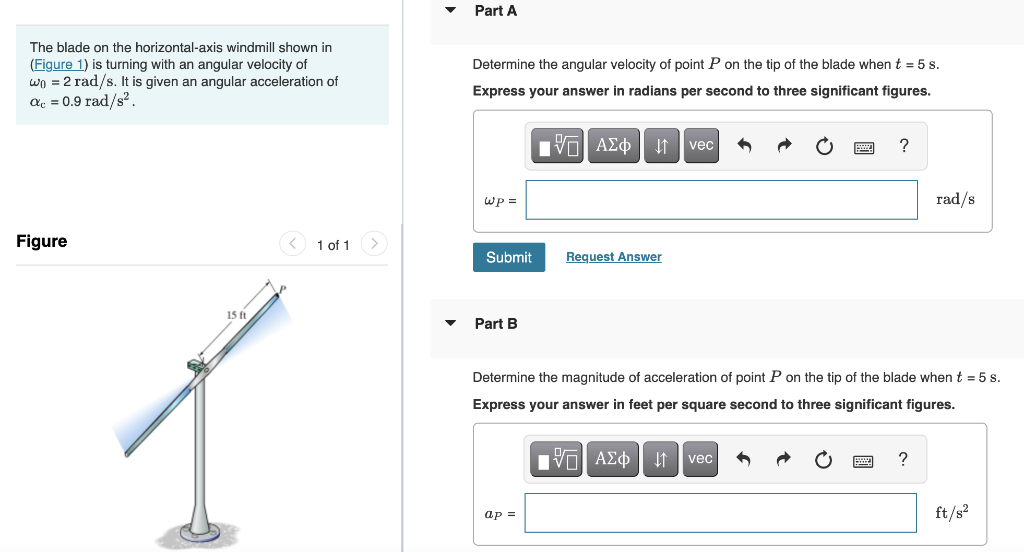The width and height of the screenshot is (1024, 552).
Task: Show keyboard shortcuts for Part A
Action: click(x=864, y=148)
